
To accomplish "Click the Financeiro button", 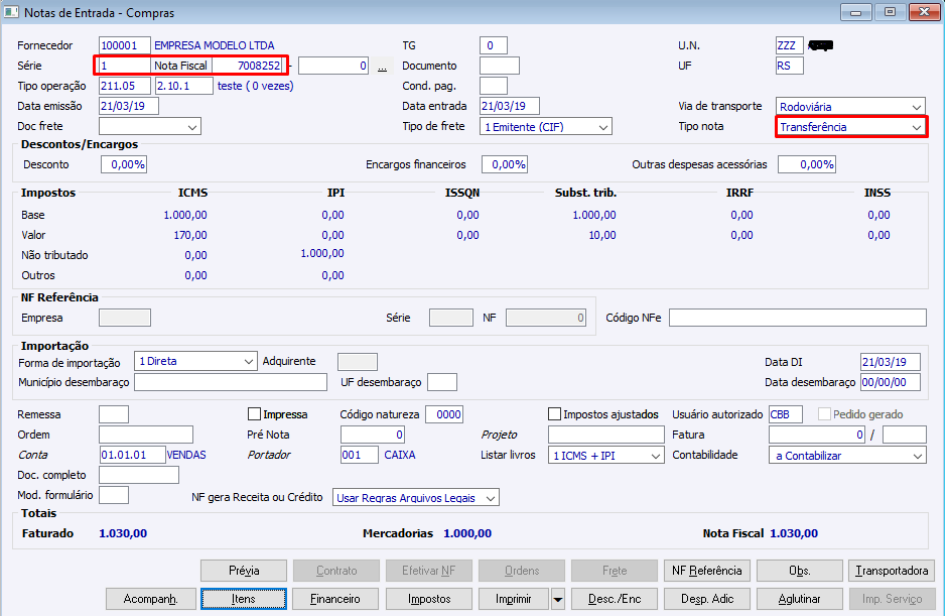I will tap(335, 599).
